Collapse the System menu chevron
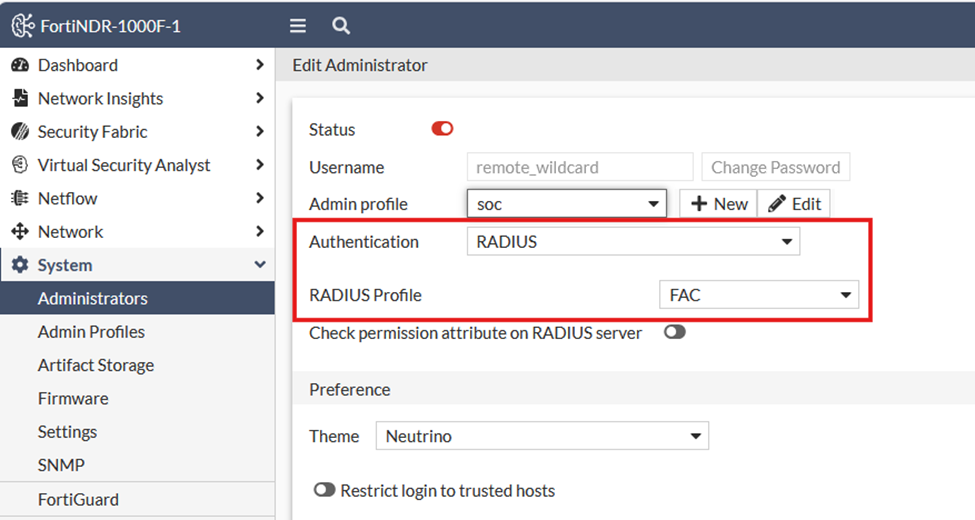 pos(260,264)
